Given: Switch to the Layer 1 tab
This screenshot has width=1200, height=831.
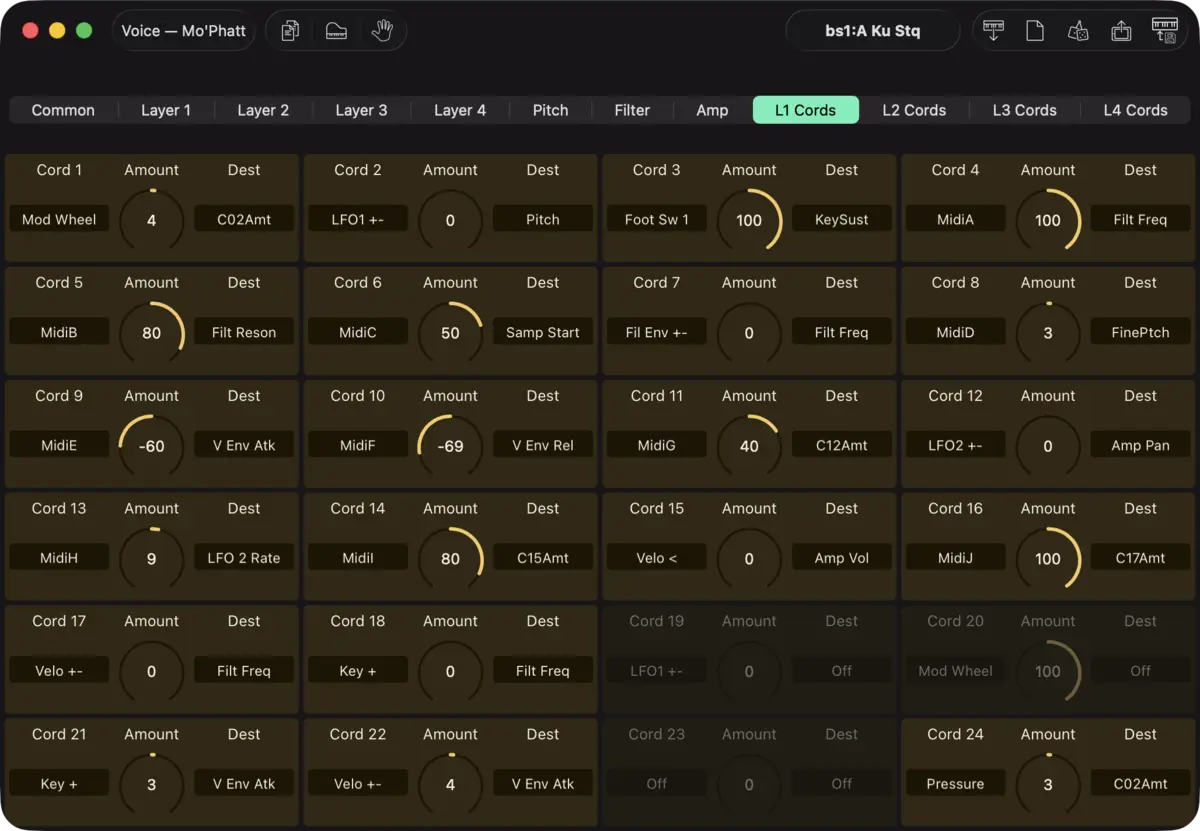Looking at the screenshot, I should [166, 110].
